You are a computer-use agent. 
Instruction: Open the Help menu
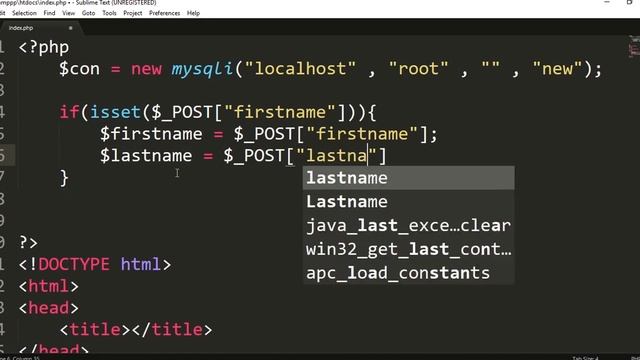[193, 13]
